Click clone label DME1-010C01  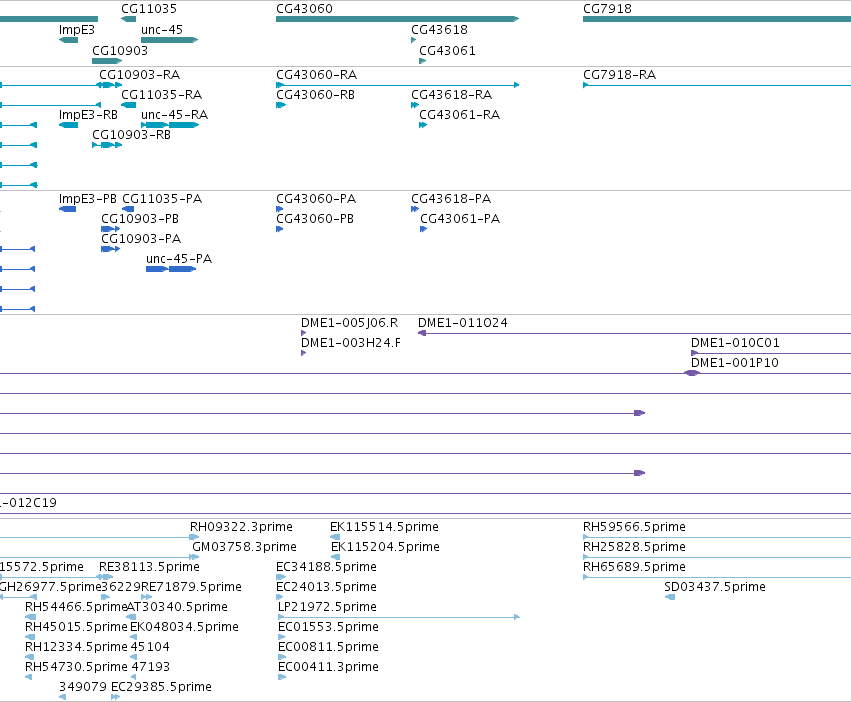tap(735, 343)
